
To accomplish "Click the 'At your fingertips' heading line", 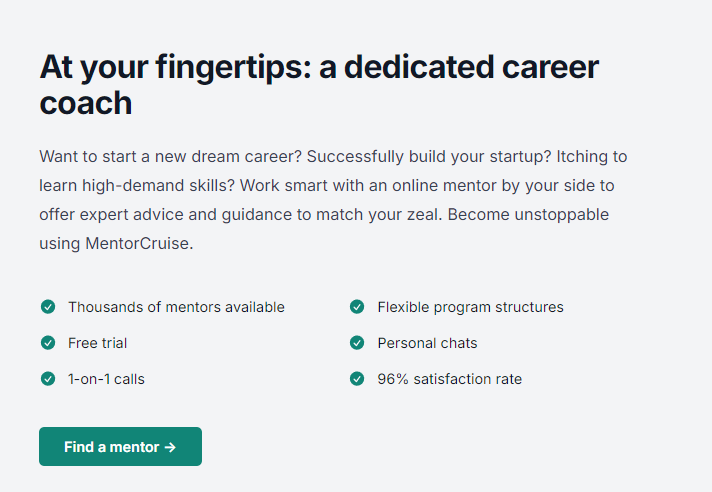I will point(318,67).
